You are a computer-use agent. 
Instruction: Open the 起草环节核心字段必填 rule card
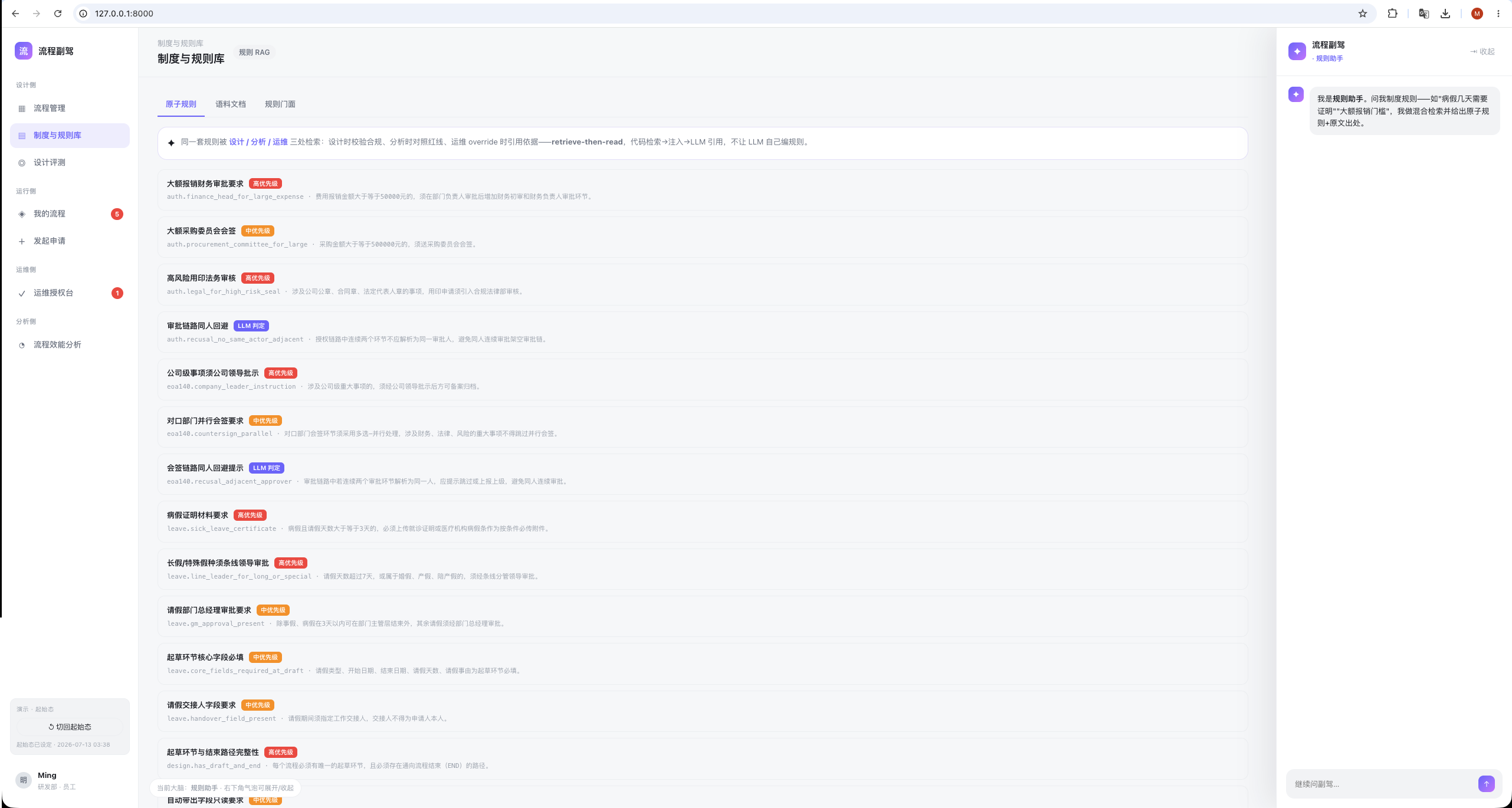(x=702, y=664)
